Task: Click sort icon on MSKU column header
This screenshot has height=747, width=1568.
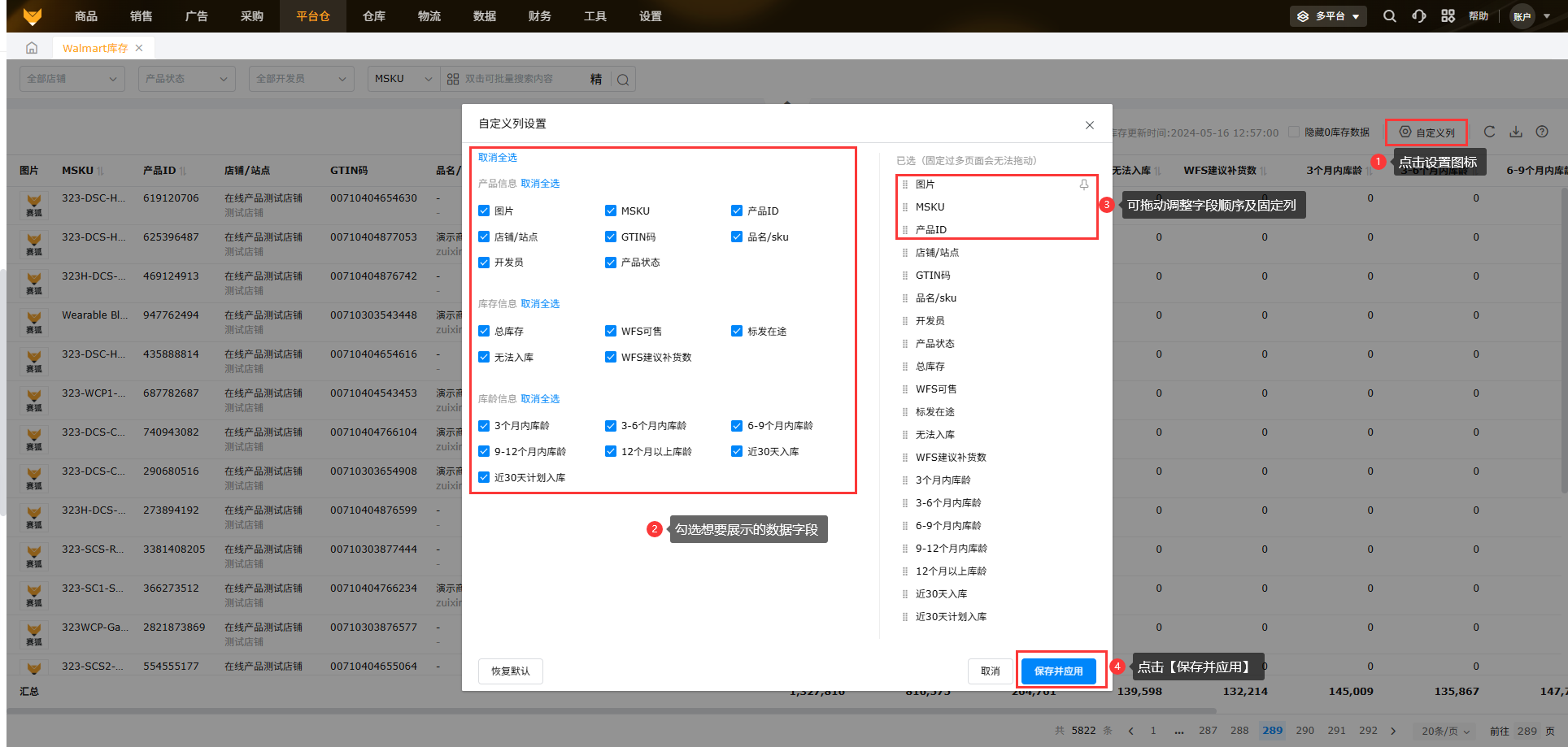Action: click(101, 171)
